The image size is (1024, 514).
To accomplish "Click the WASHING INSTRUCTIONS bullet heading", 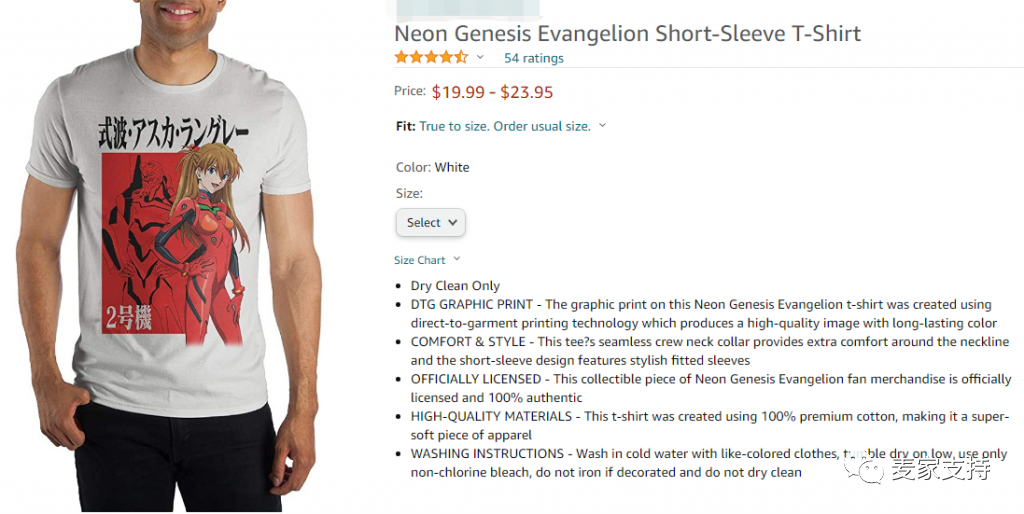I will point(486,454).
